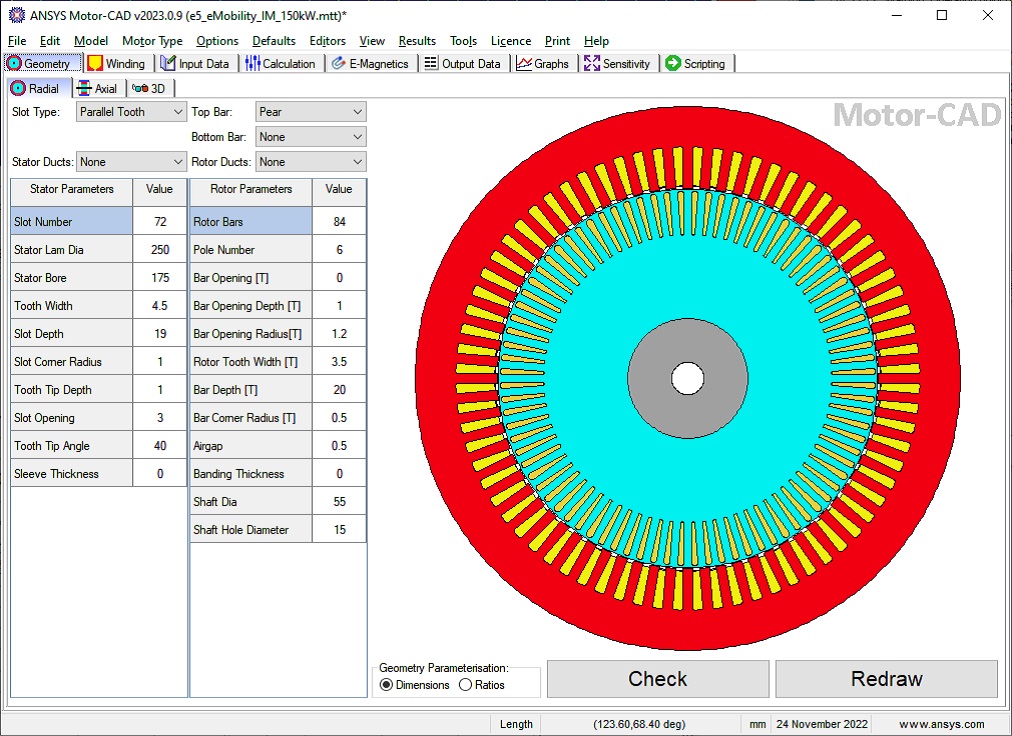The width and height of the screenshot is (1012, 736).
Task: Select the Calculation tab icon
Action: coord(253,63)
